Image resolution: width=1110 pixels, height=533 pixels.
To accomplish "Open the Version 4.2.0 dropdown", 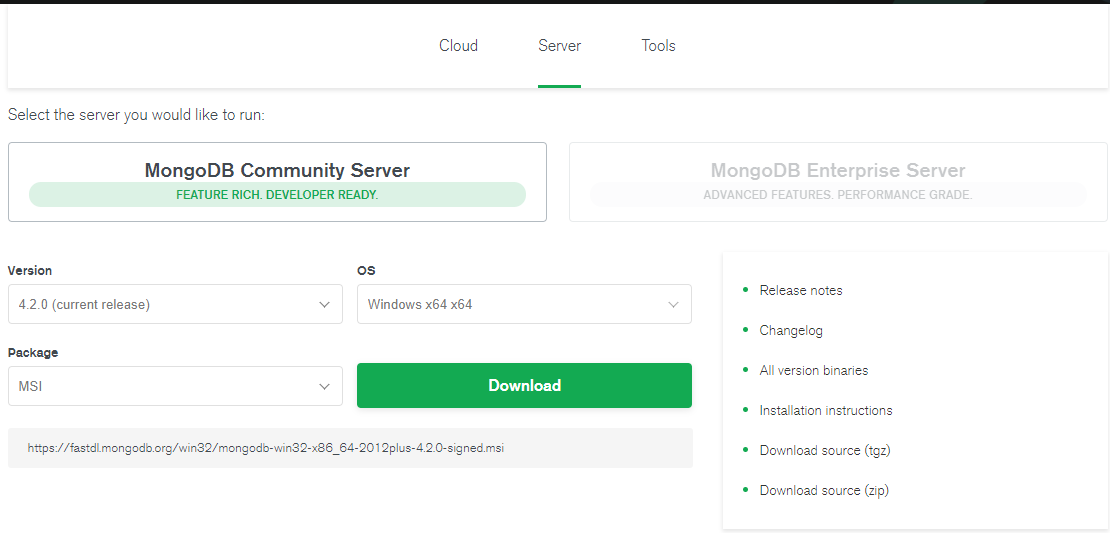I will point(176,304).
